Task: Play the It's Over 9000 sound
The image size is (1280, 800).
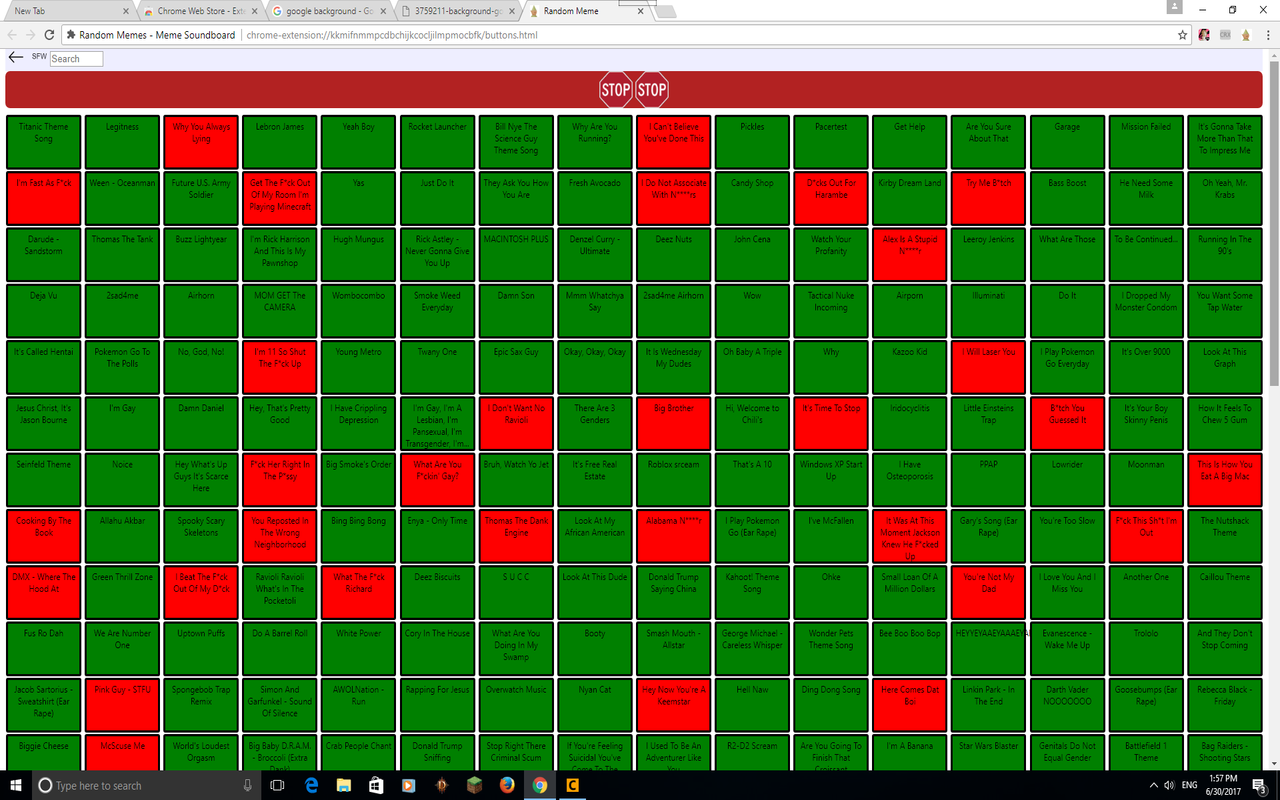Action: 1146,367
